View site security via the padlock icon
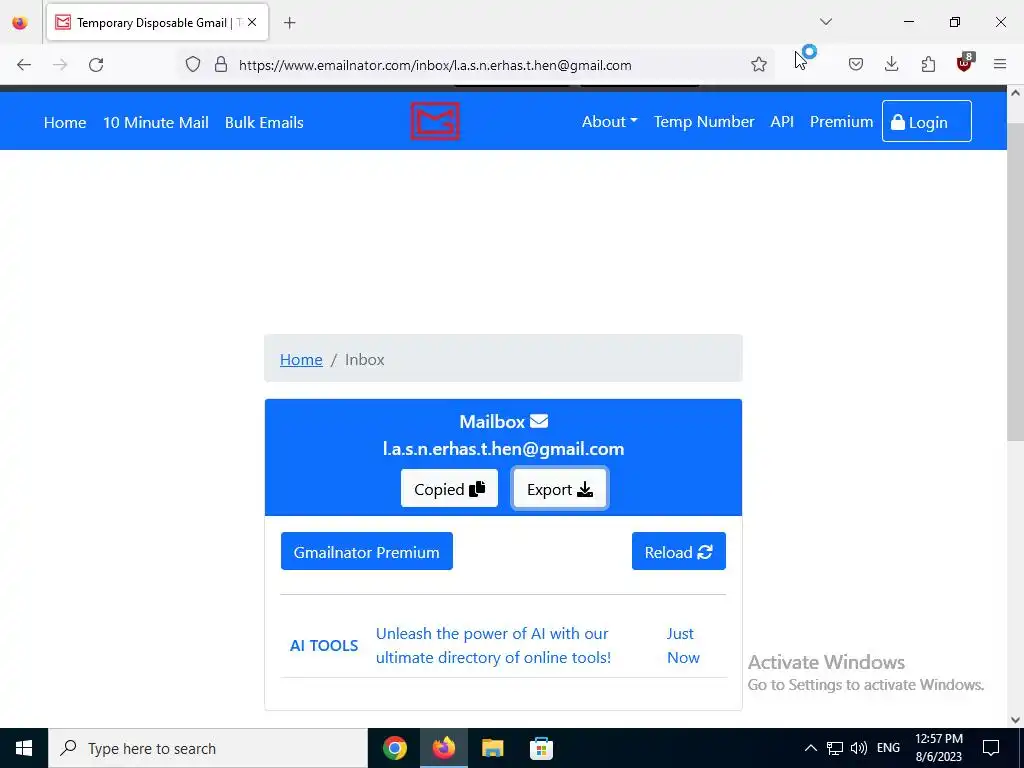Image resolution: width=1024 pixels, height=768 pixels. click(221, 65)
